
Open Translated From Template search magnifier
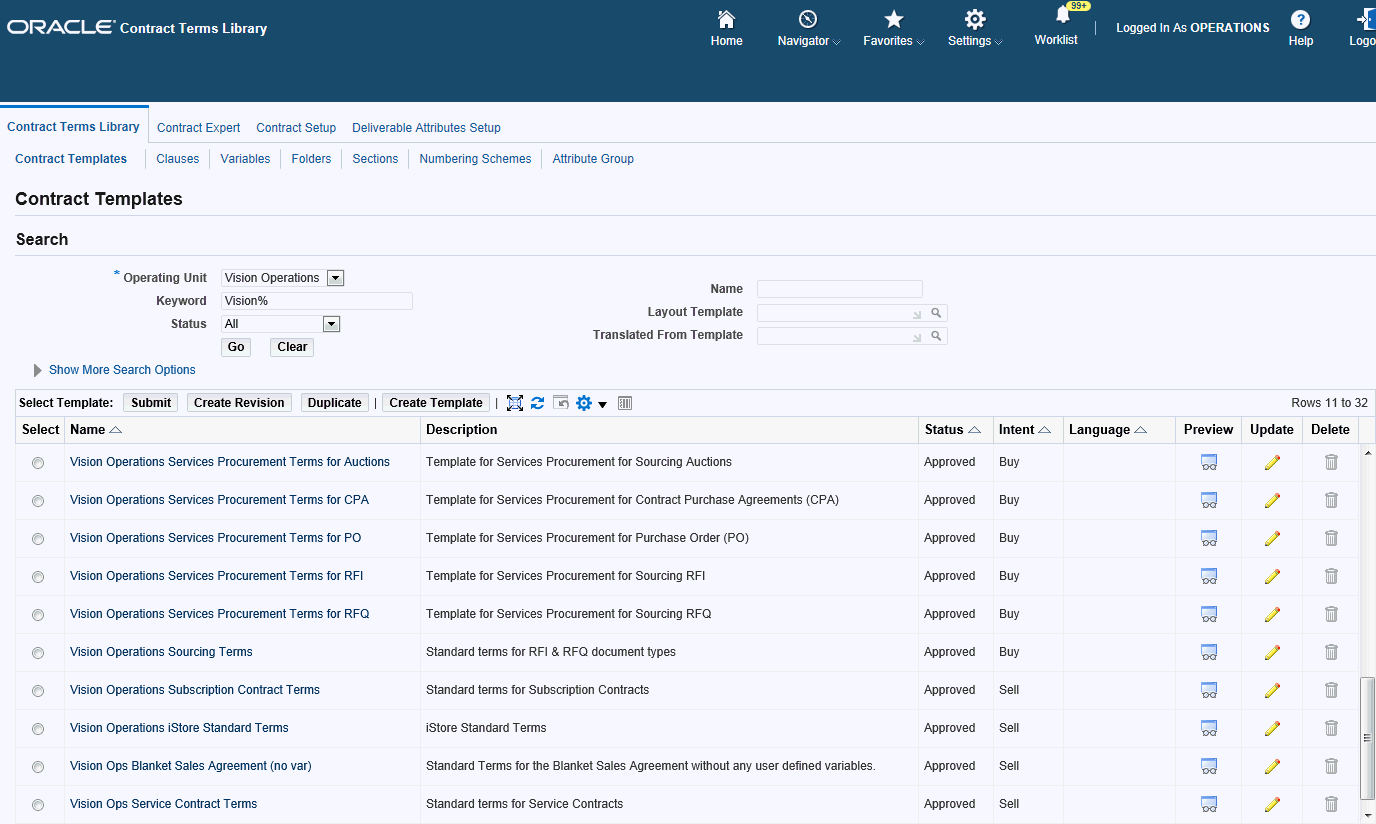(937, 336)
